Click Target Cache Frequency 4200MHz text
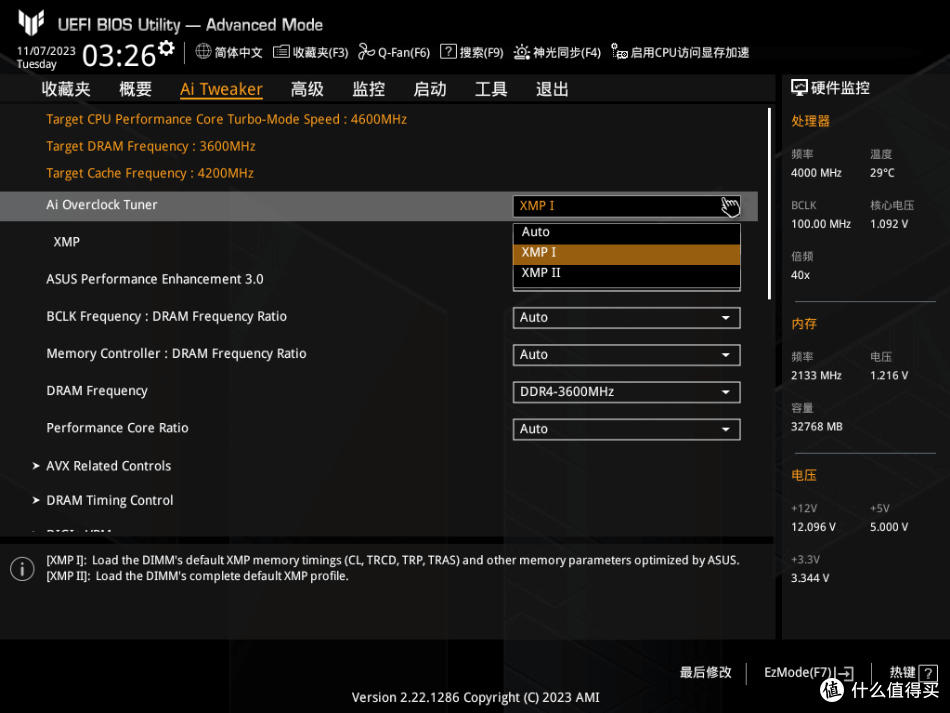Screen dimensions: 950x713 click(150, 173)
